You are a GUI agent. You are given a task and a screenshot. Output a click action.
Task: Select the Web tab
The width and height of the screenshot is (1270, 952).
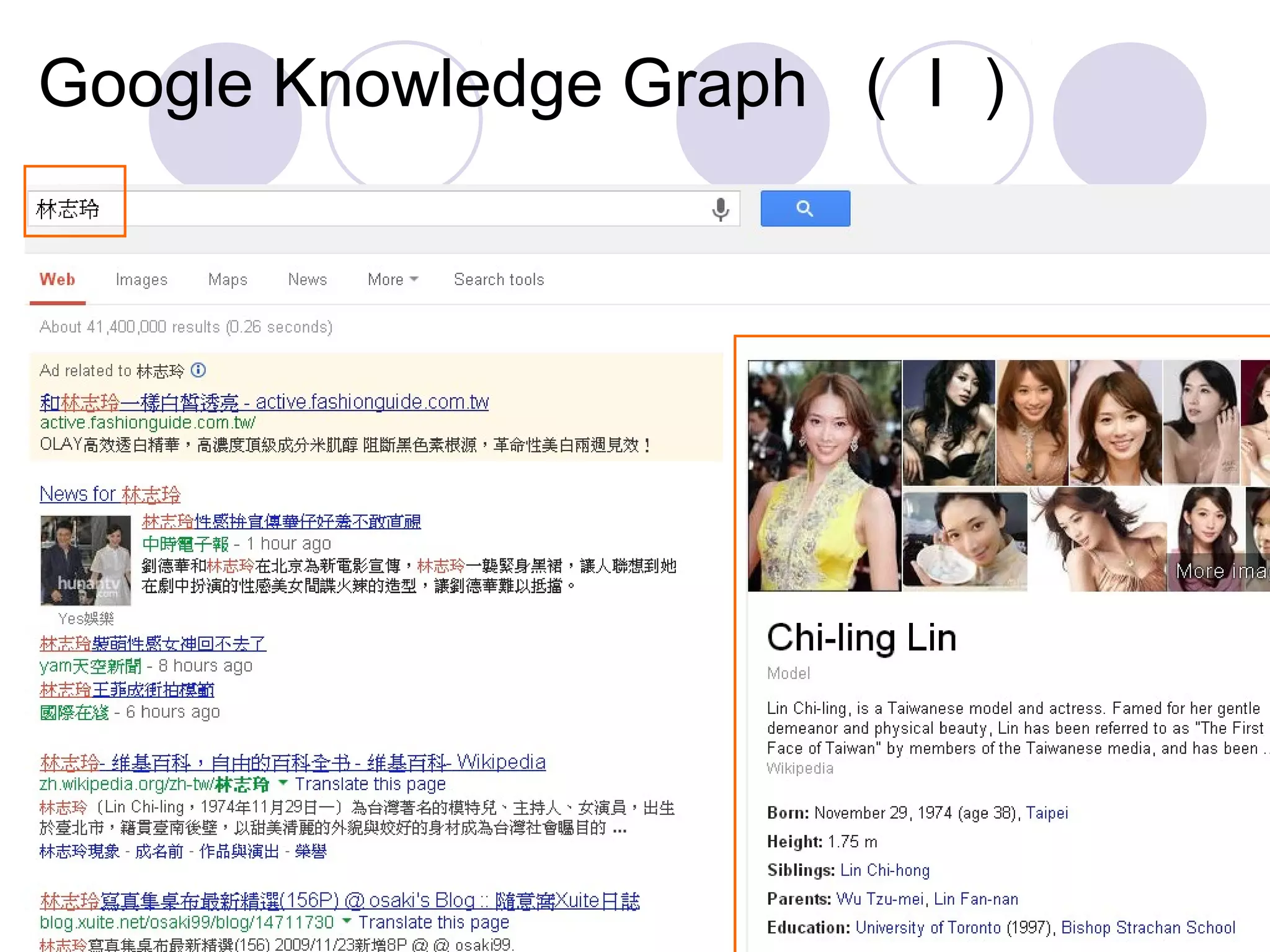coord(57,280)
